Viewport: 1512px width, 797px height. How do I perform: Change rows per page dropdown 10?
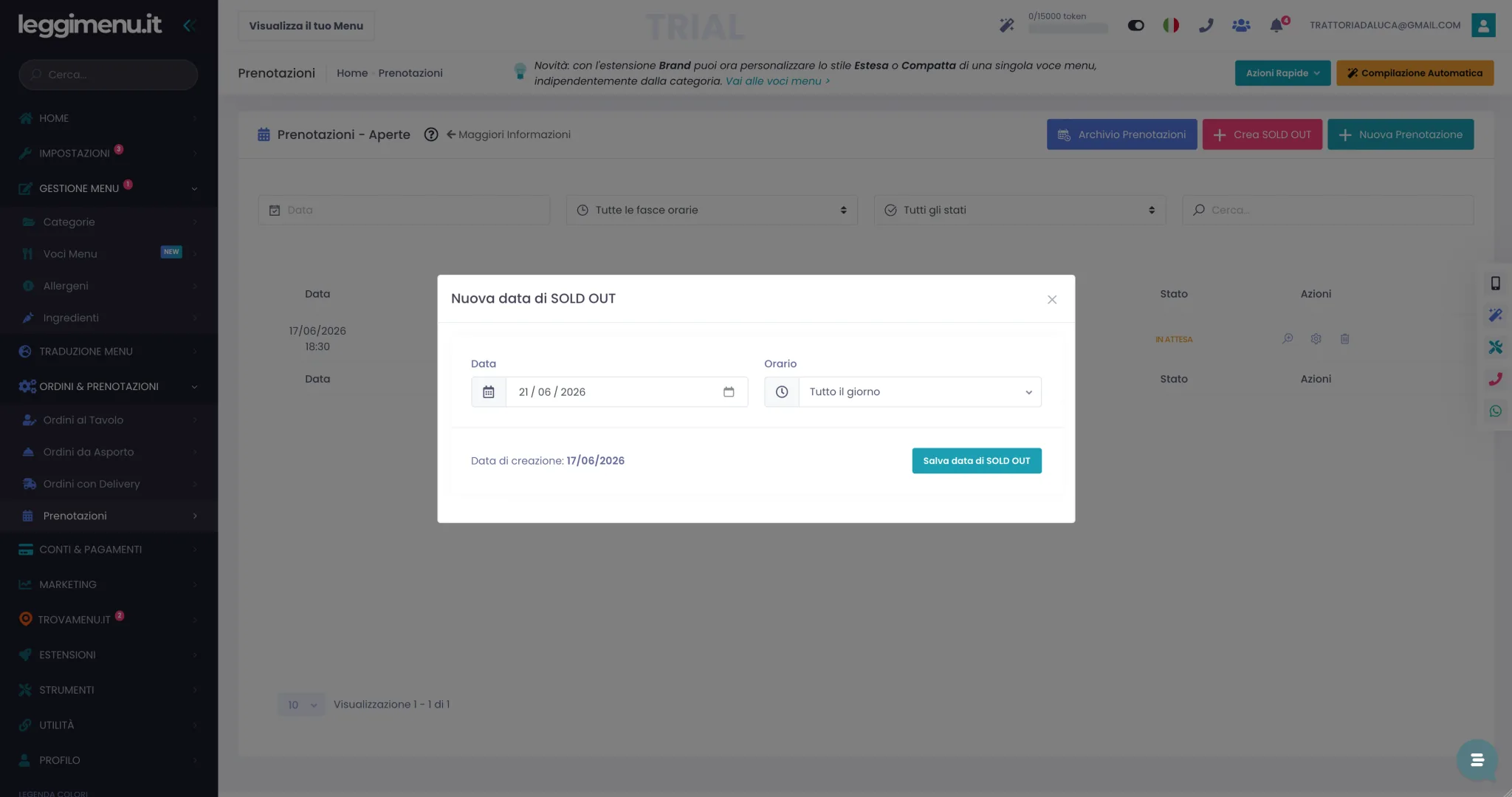pyautogui.click(x=301, y=705)
